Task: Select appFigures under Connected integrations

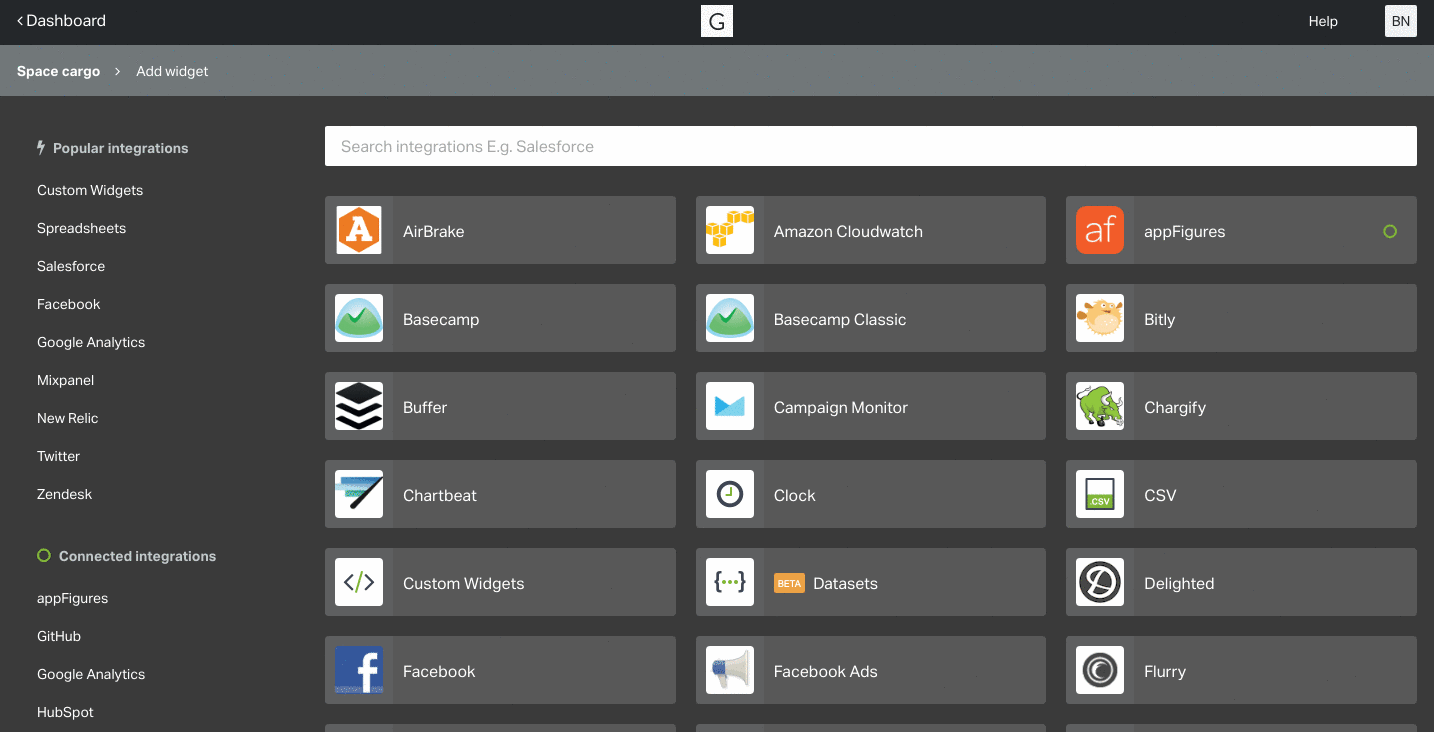Action: (x=73, y=598)
